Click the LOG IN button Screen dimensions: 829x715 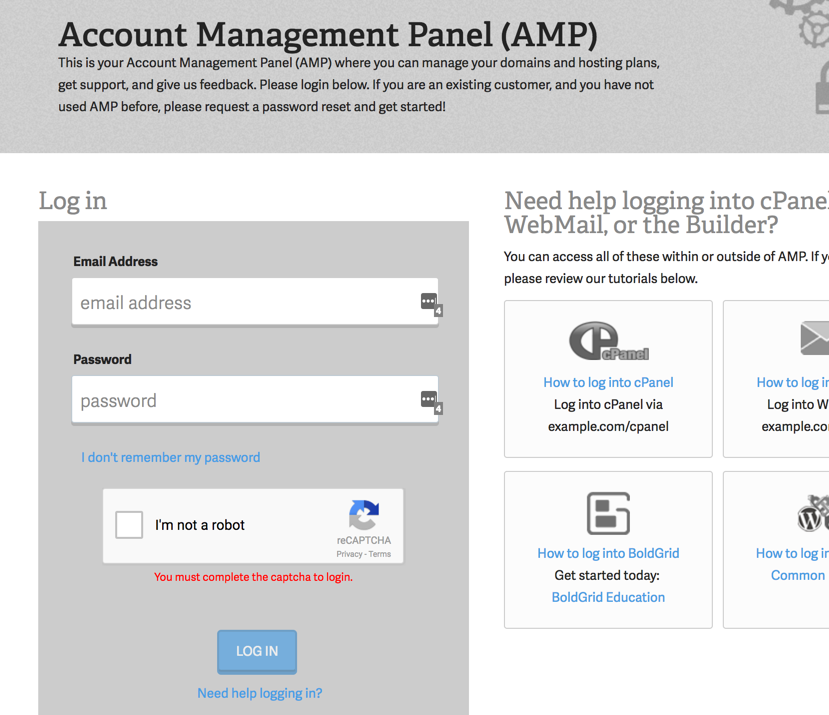click(257, 652)
